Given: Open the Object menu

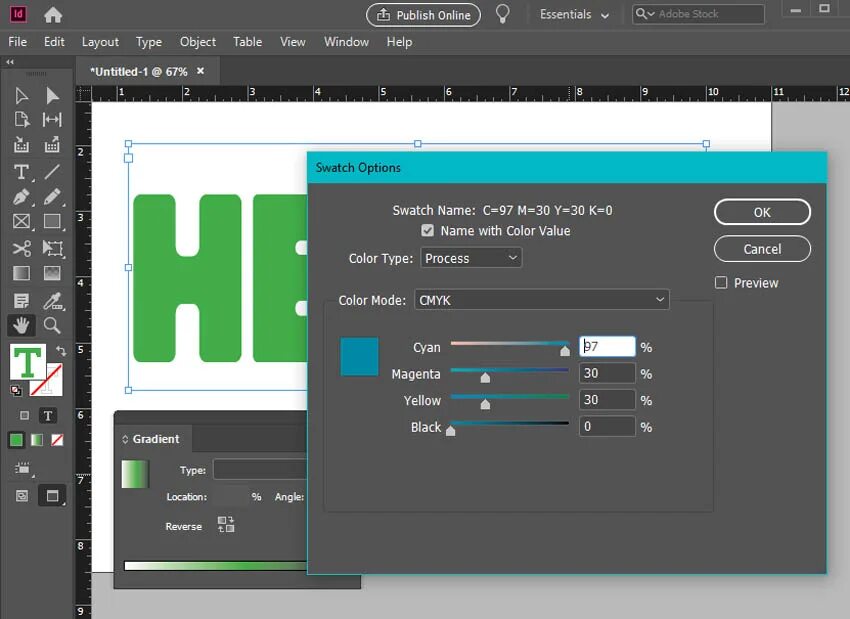Looking at the screenshot, I should click(197, 42).
